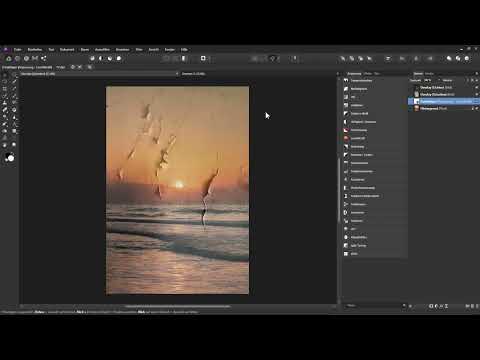Click the horizontal scrollbar below the canvas
480x360 pixels.
tap(177, 306)
